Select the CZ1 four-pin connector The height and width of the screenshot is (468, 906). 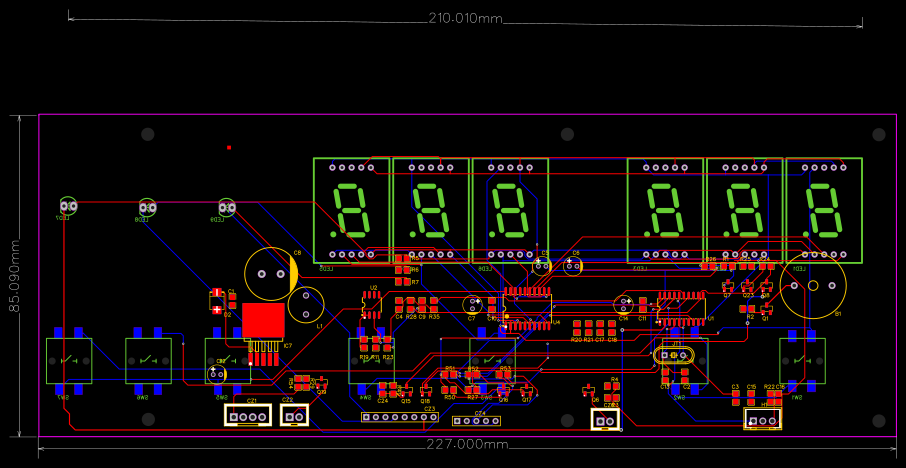[248, 415]
